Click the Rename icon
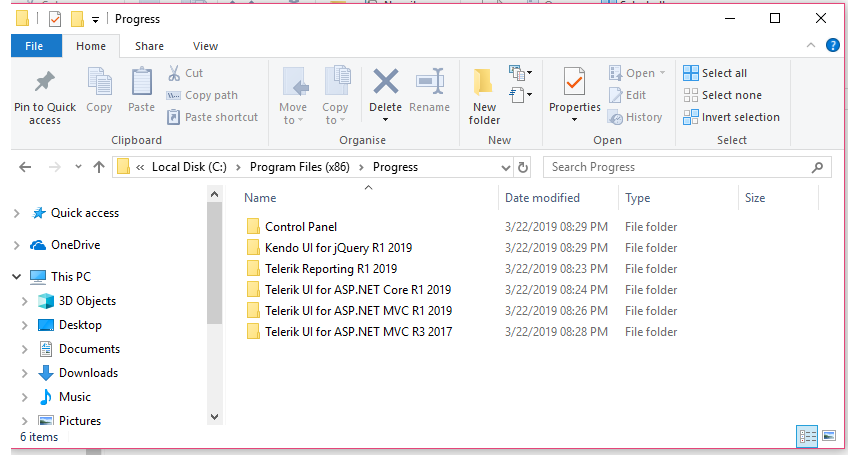 430,81
